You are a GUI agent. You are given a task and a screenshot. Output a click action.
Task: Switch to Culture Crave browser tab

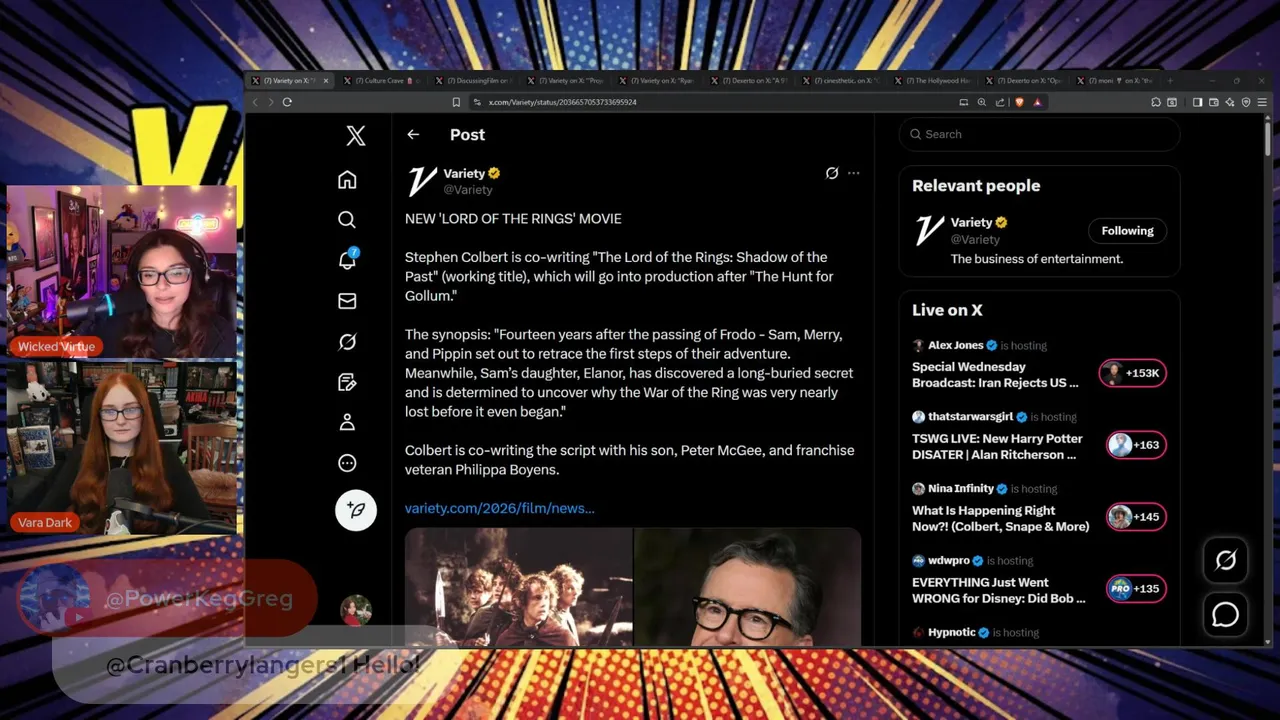coord(381,80)
